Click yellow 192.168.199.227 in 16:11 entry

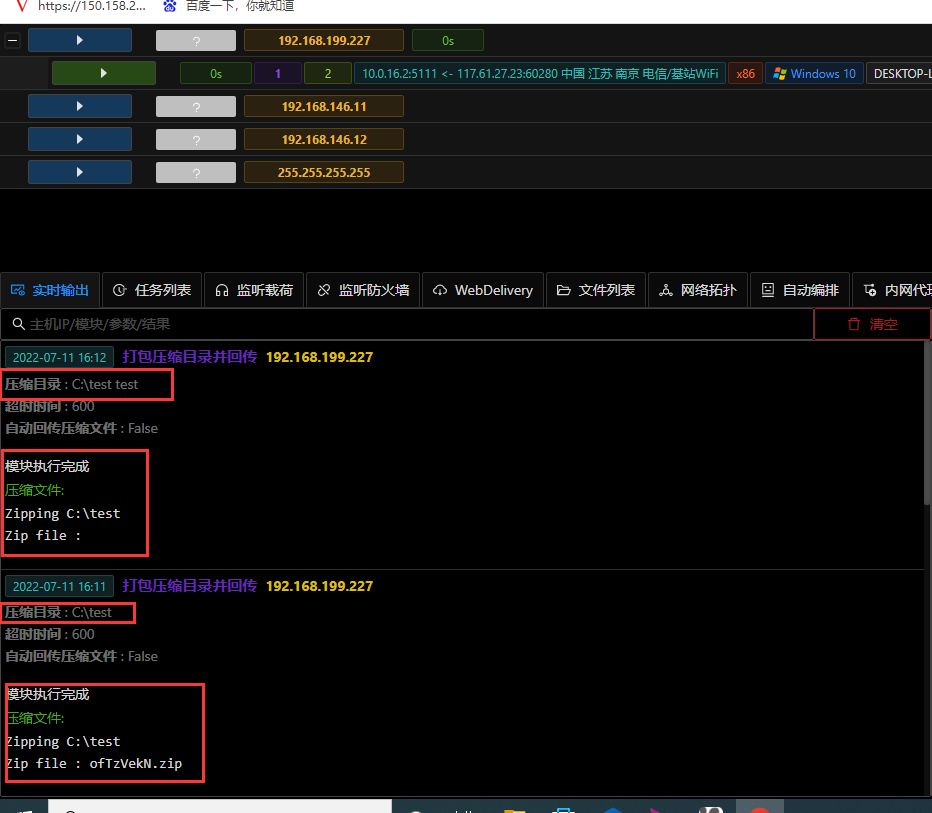click(x=319, y=586)
